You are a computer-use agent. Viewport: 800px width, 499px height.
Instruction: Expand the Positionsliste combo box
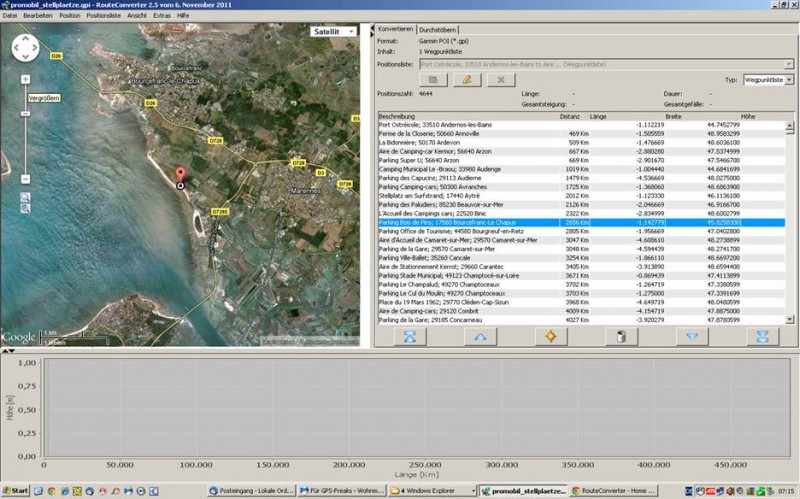pos(789,64)
